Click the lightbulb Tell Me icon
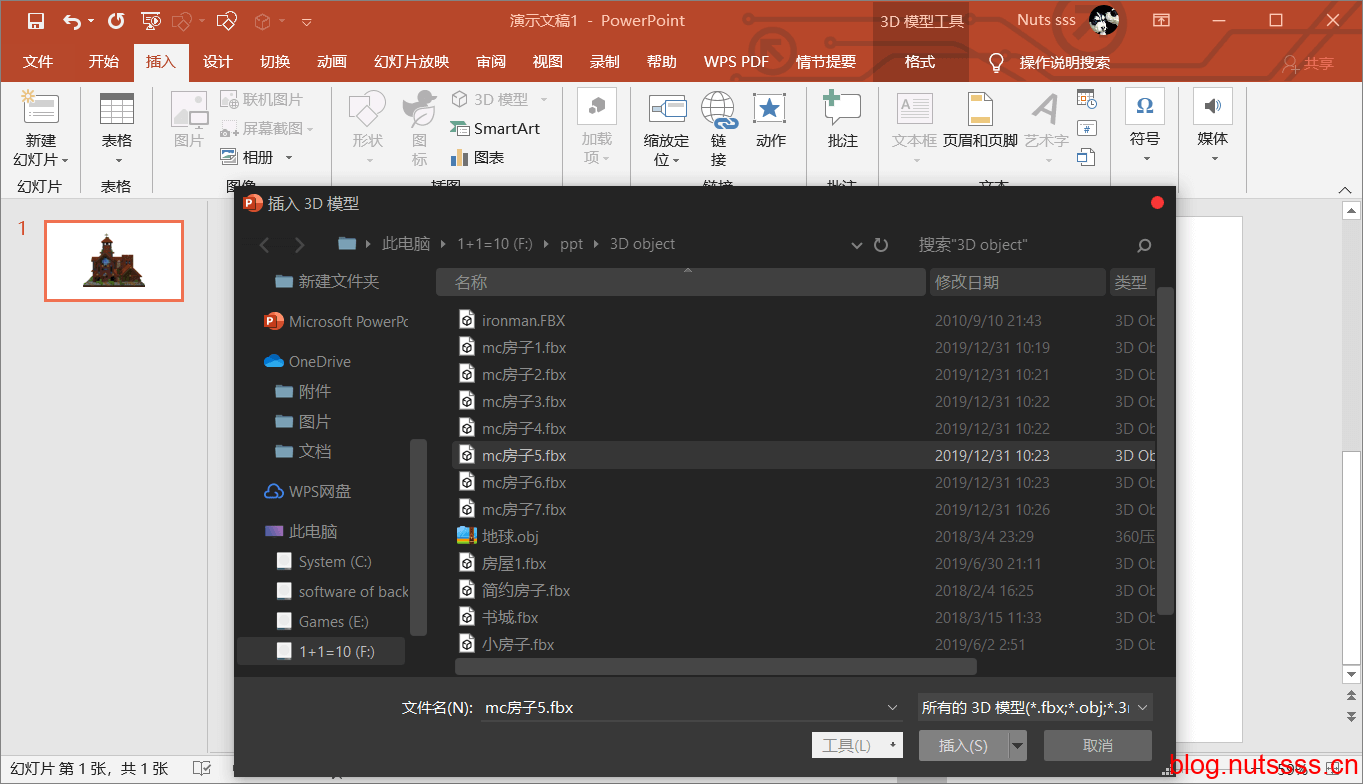The image size is (1363, 784). [996, 63]
